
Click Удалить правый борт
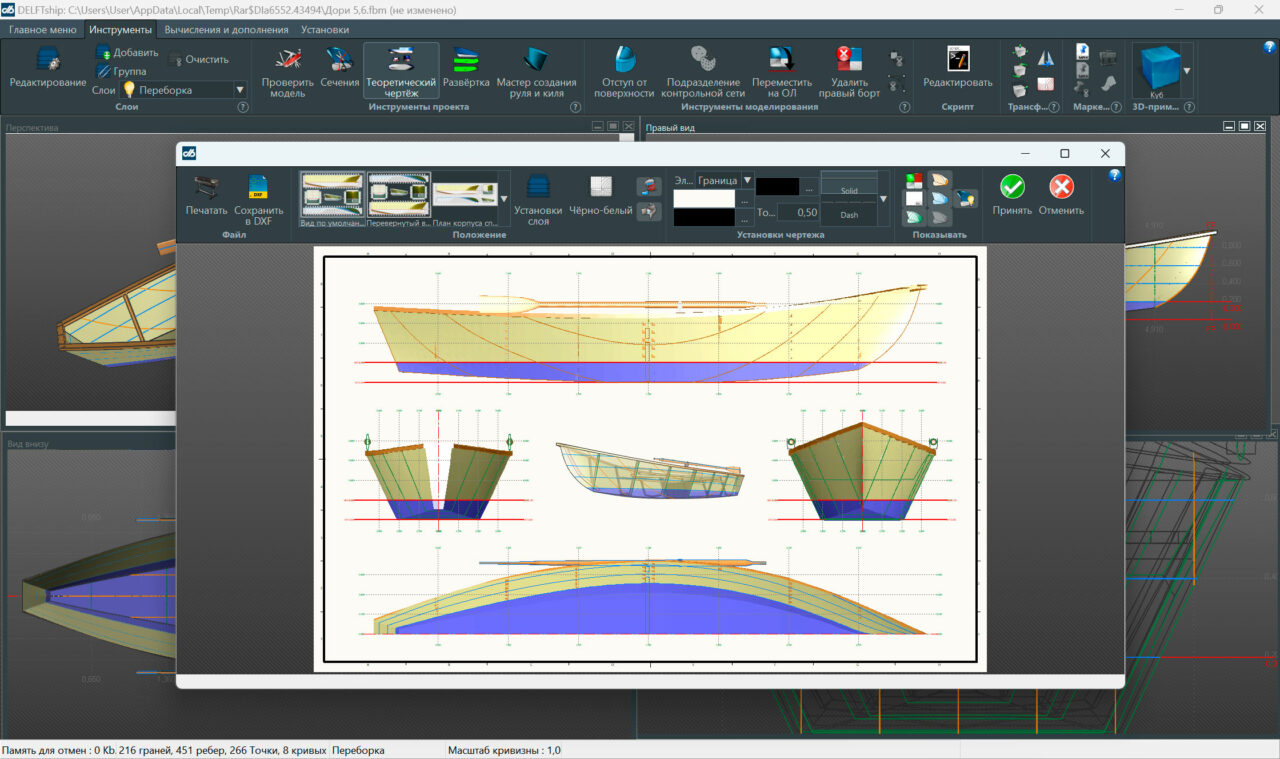[x=849, y=72]
